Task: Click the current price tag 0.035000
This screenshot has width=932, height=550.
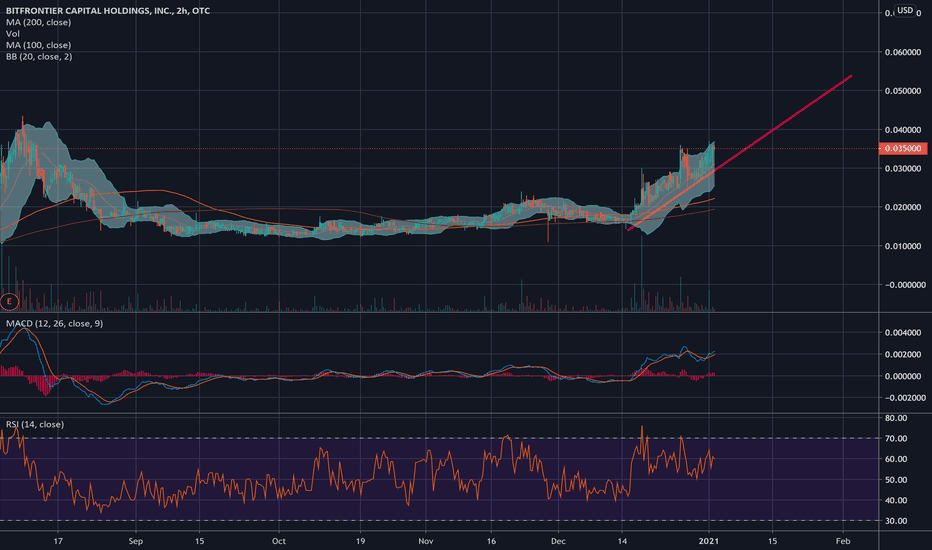Action: (902, 148)
